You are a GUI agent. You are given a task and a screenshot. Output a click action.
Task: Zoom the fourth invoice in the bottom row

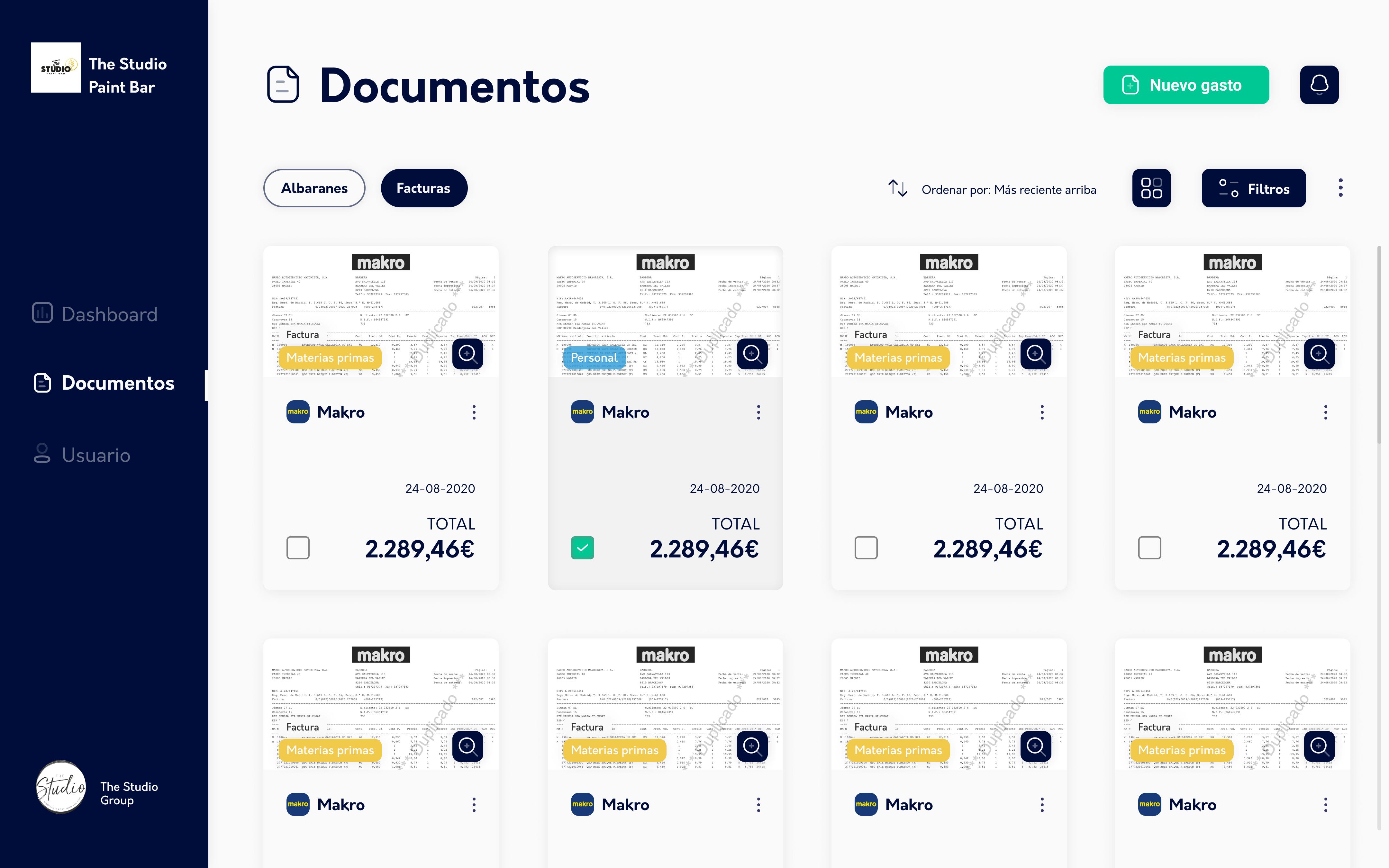pyautogui.click(x=1319, y=746)
